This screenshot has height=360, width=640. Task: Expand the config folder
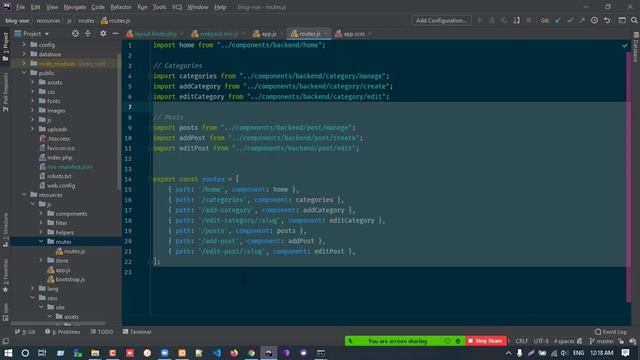click(24, 44)
